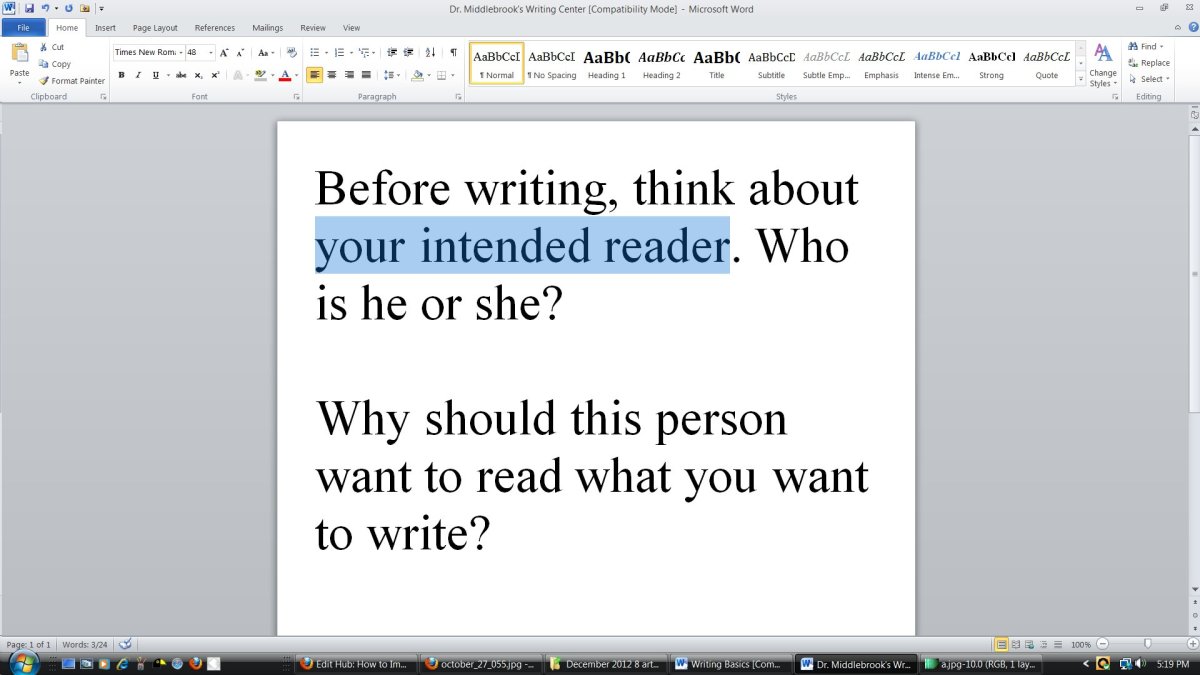This screenshot has width=1200, height=675.
Task: Expand the Line Spacing options
Action: pos(397,76)
